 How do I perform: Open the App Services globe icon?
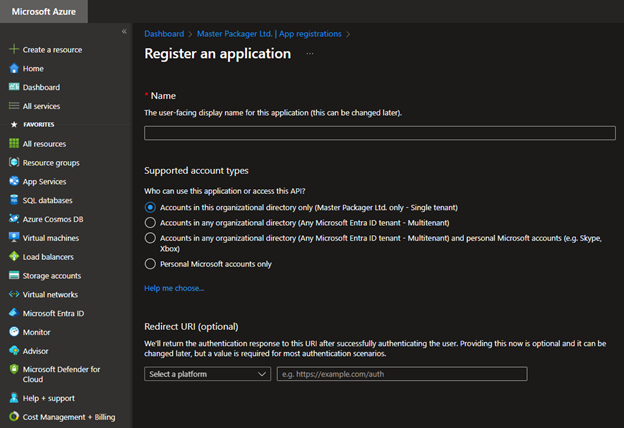(x=14, y=181)
